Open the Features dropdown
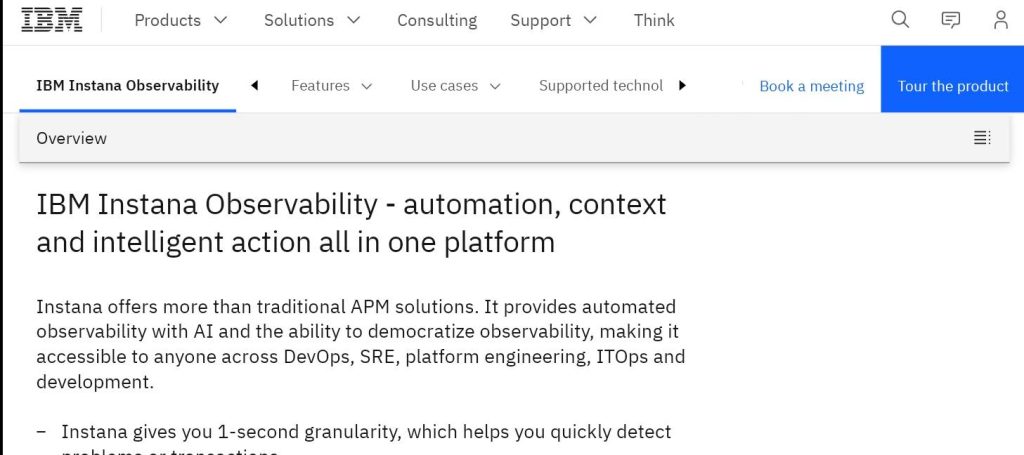Viewport: 1024px width, 455px height. [331, 86]
